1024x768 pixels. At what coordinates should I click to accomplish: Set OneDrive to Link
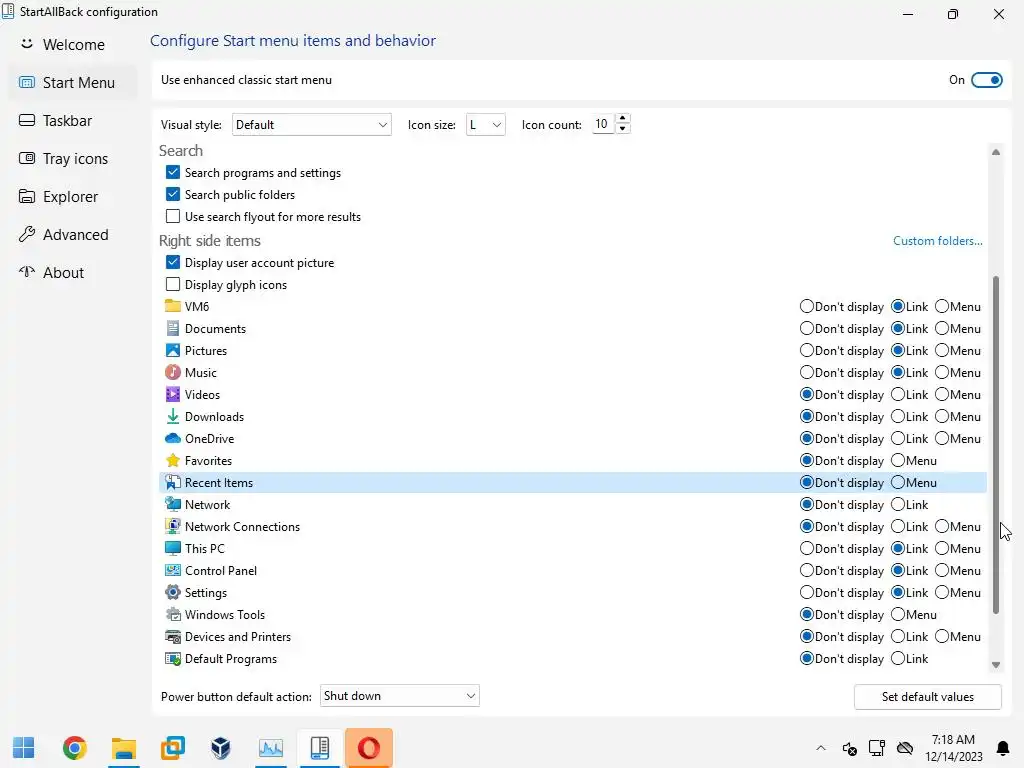(898, 438)
